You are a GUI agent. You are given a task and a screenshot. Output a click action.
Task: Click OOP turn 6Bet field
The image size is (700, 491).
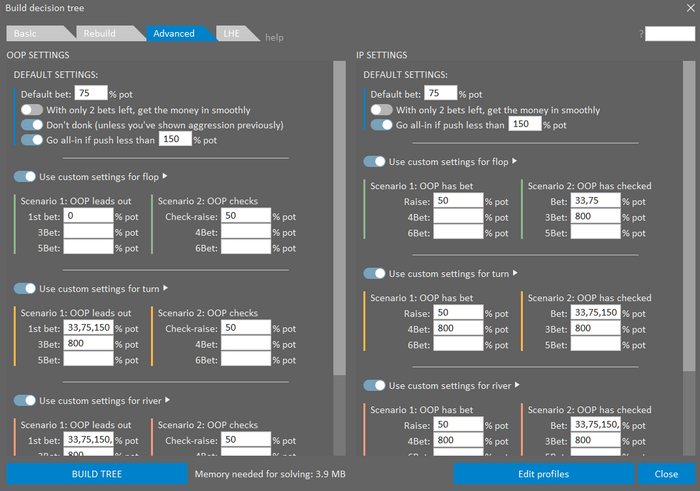pos(246,359)
